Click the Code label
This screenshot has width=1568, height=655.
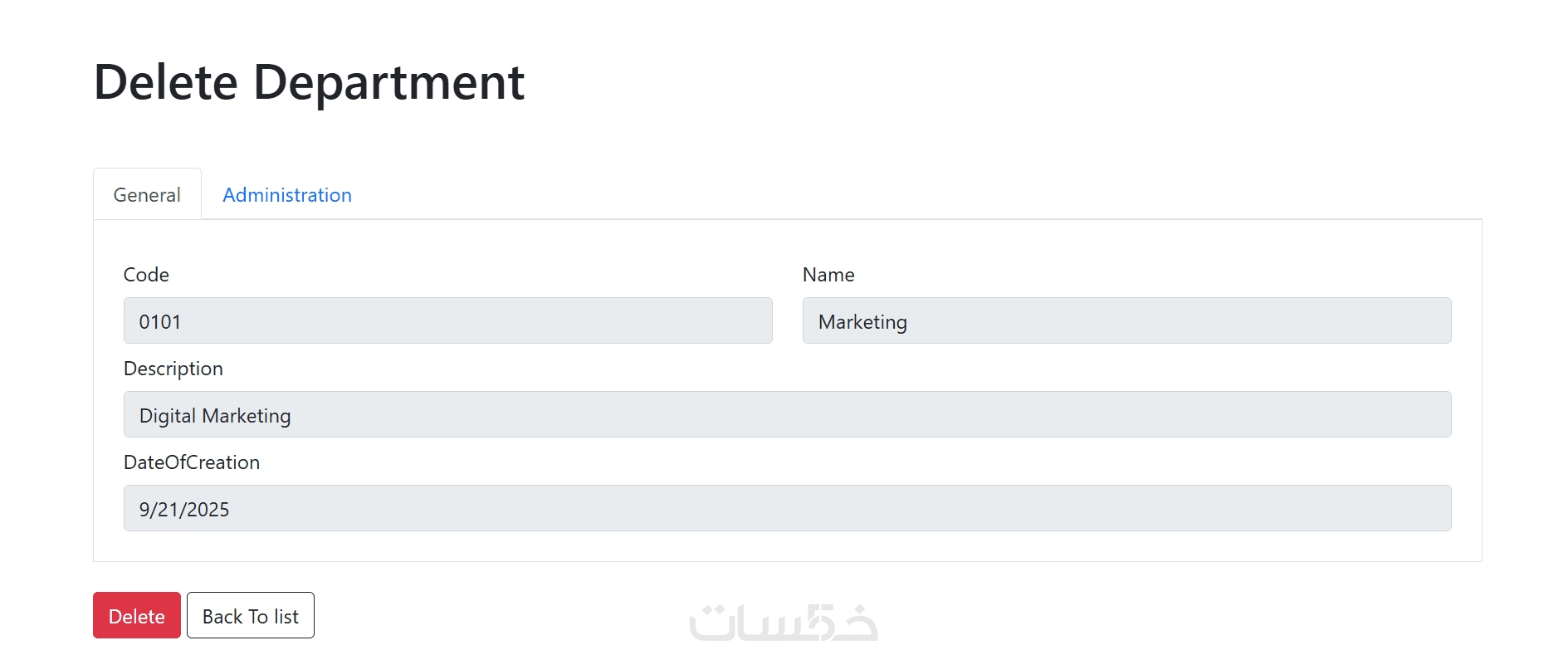[x=146, y=275]
